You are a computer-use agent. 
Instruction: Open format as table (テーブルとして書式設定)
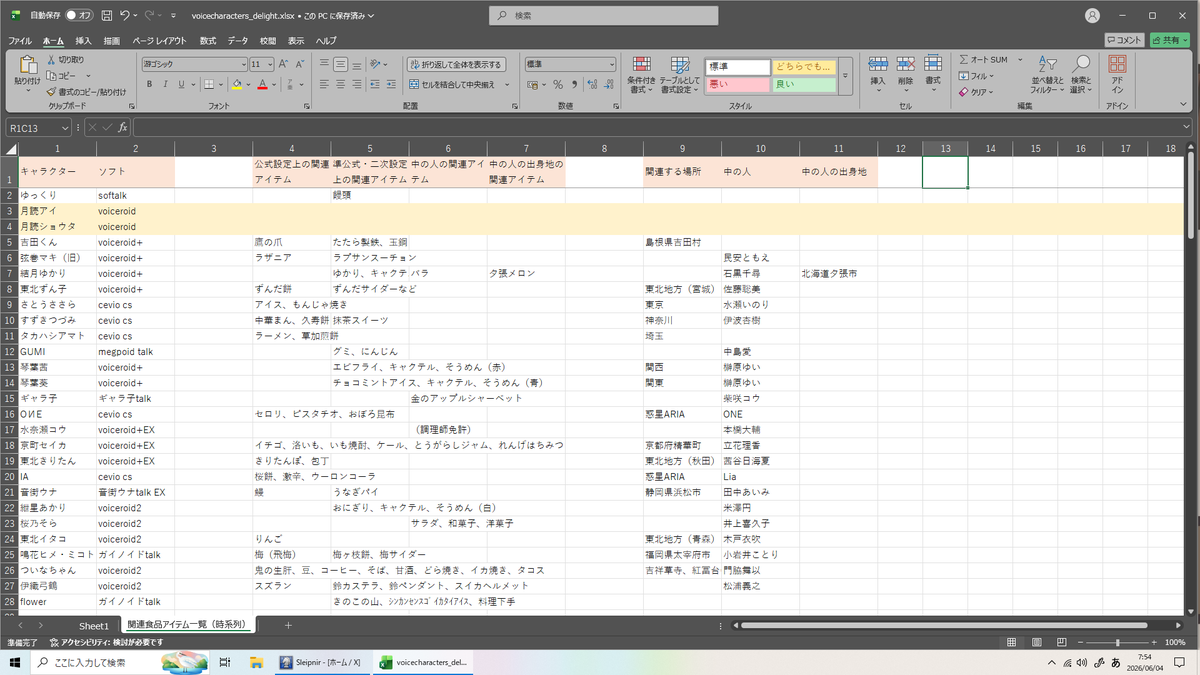pos(679,75)
